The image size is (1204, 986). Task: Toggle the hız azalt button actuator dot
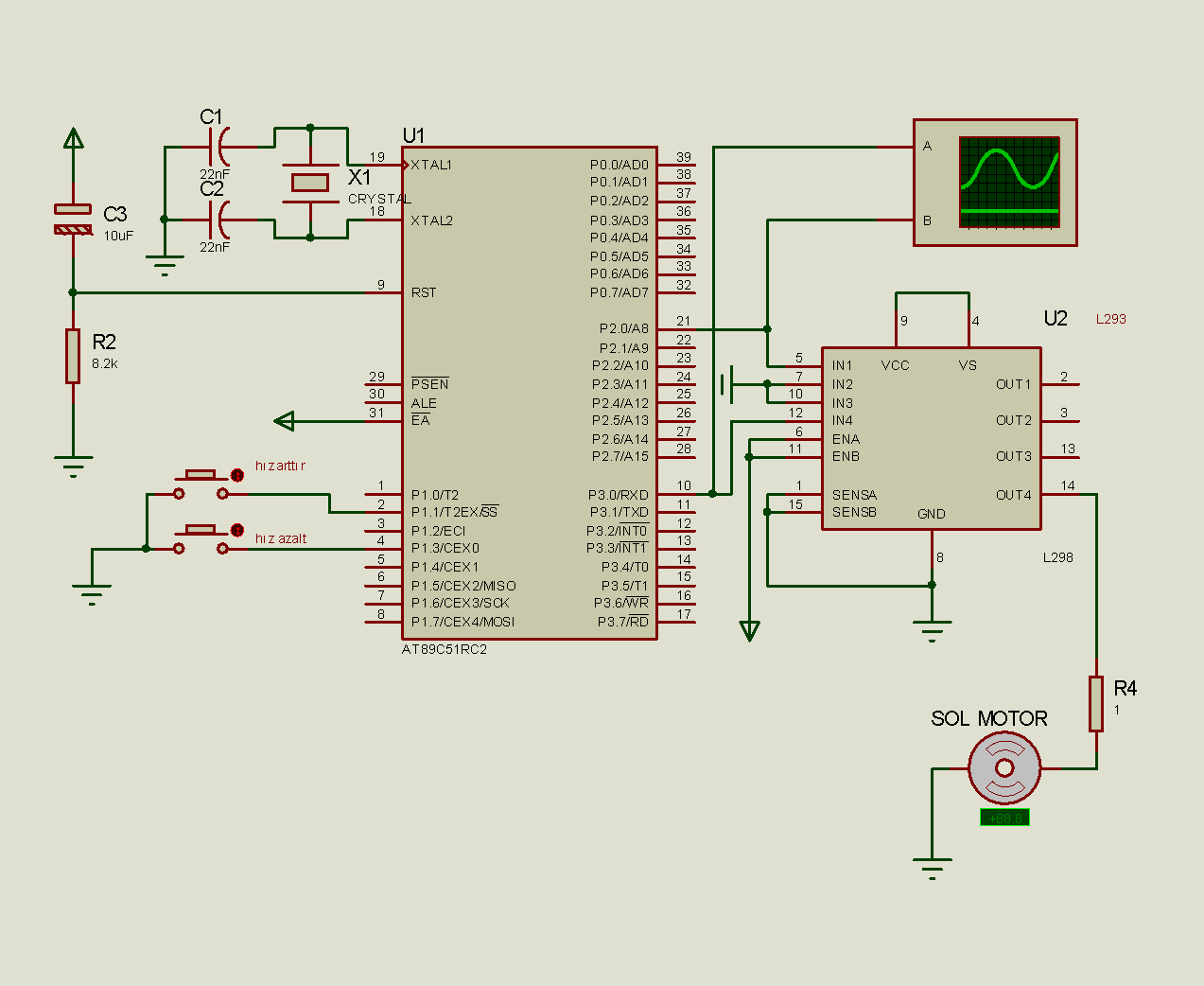[236, 531]
